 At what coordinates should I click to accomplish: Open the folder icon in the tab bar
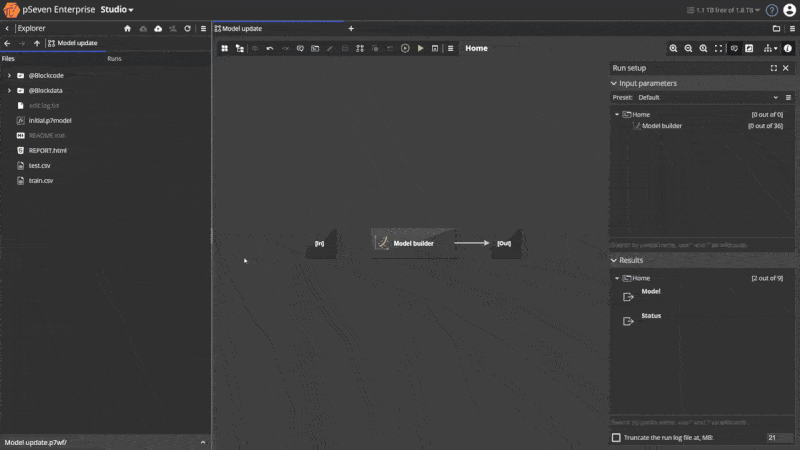(776, 29)
